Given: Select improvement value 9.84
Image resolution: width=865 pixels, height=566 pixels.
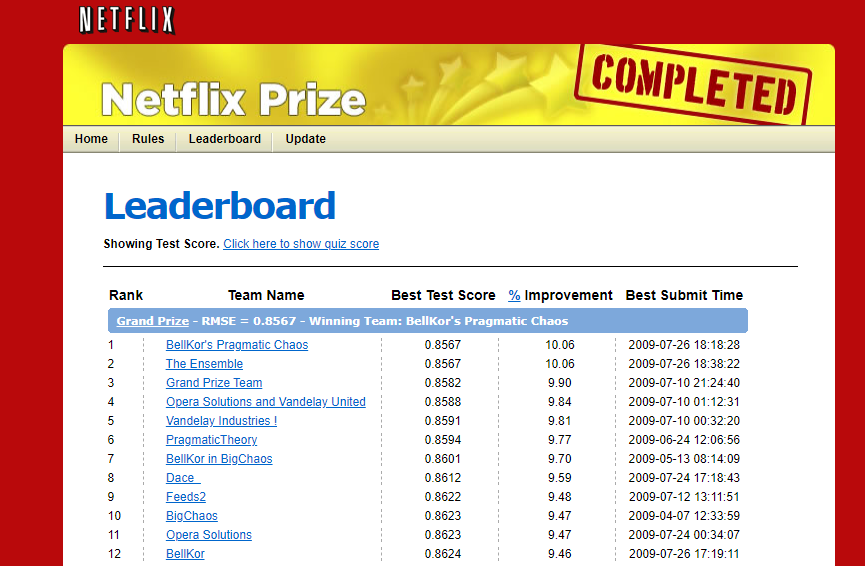Looking at the screenshot, I should click(x=560, y=402).
